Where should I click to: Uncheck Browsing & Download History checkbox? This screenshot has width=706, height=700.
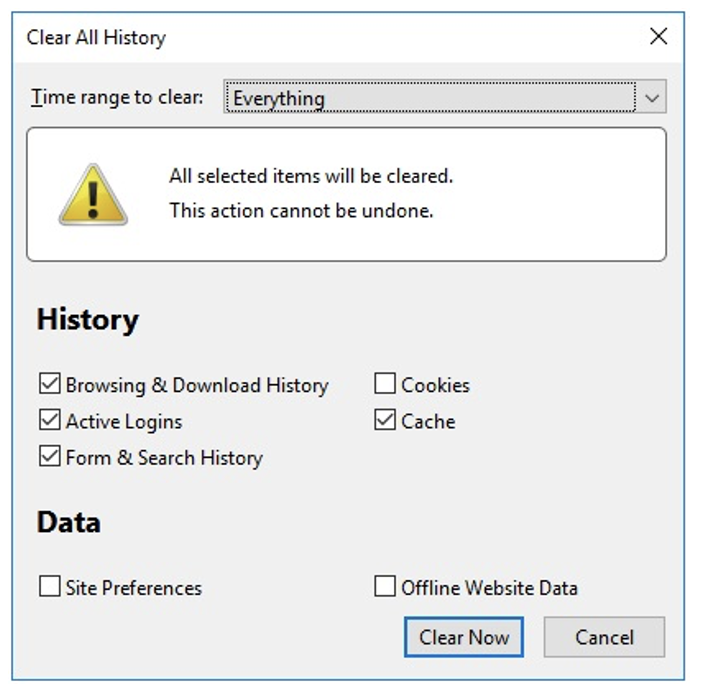[50, 384]
